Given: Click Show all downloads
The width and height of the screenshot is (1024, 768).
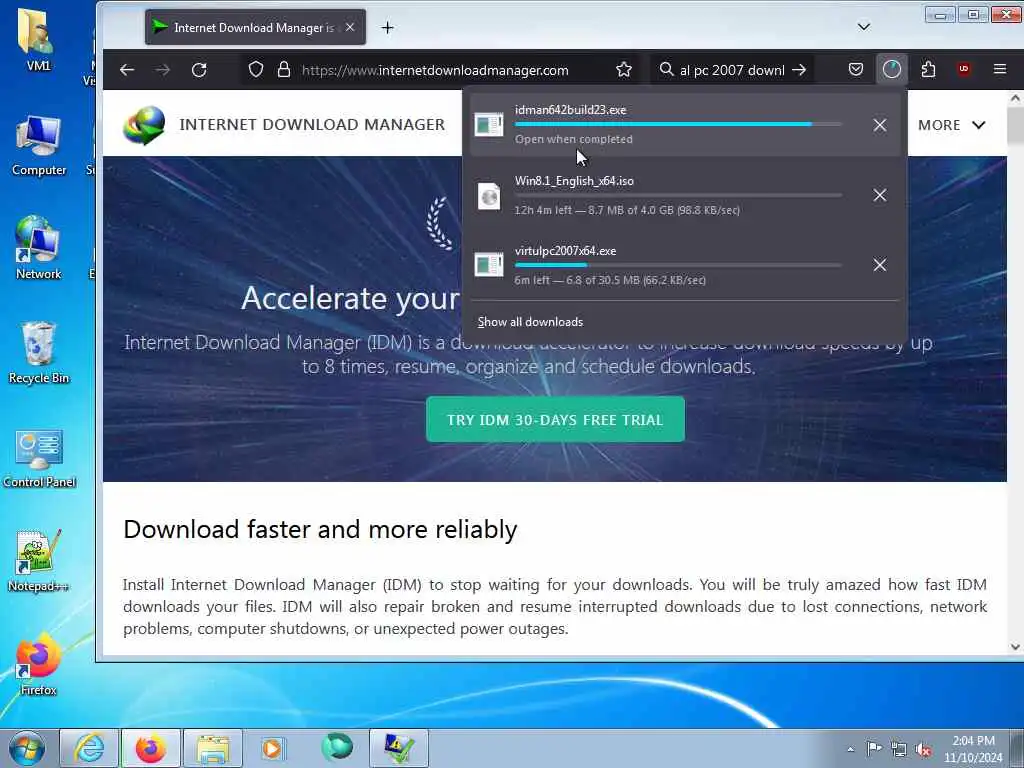Looking at the screenshot, I should pyautogui.click(x=530, y=322).
